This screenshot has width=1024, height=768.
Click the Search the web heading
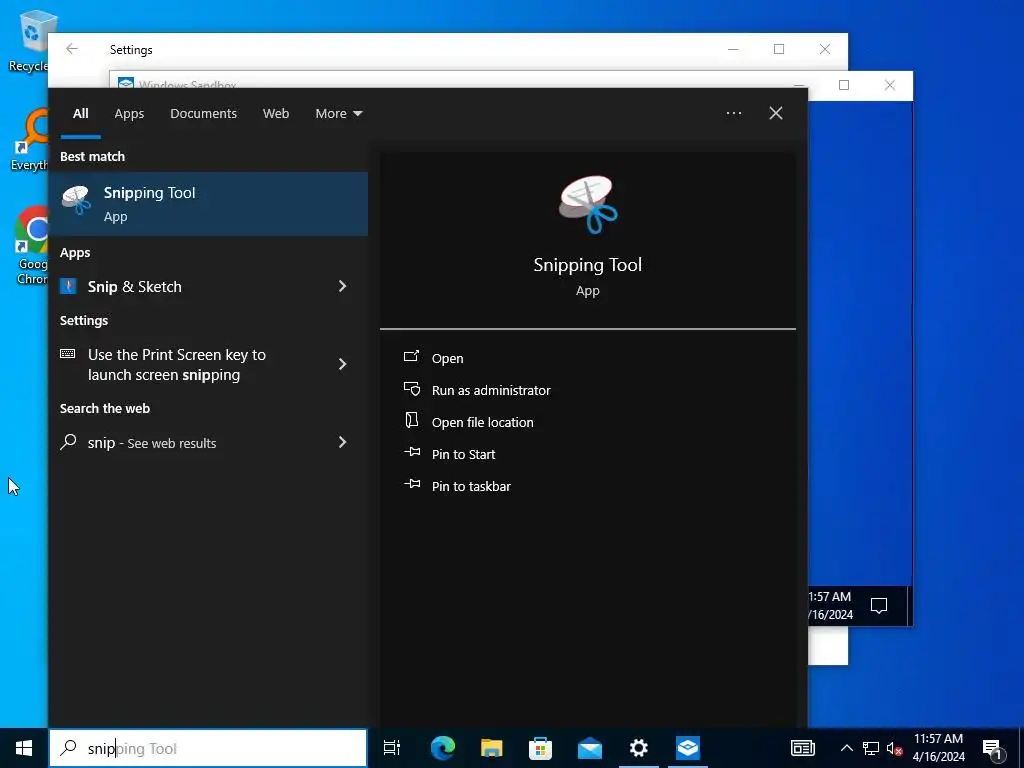coord(104,408)
